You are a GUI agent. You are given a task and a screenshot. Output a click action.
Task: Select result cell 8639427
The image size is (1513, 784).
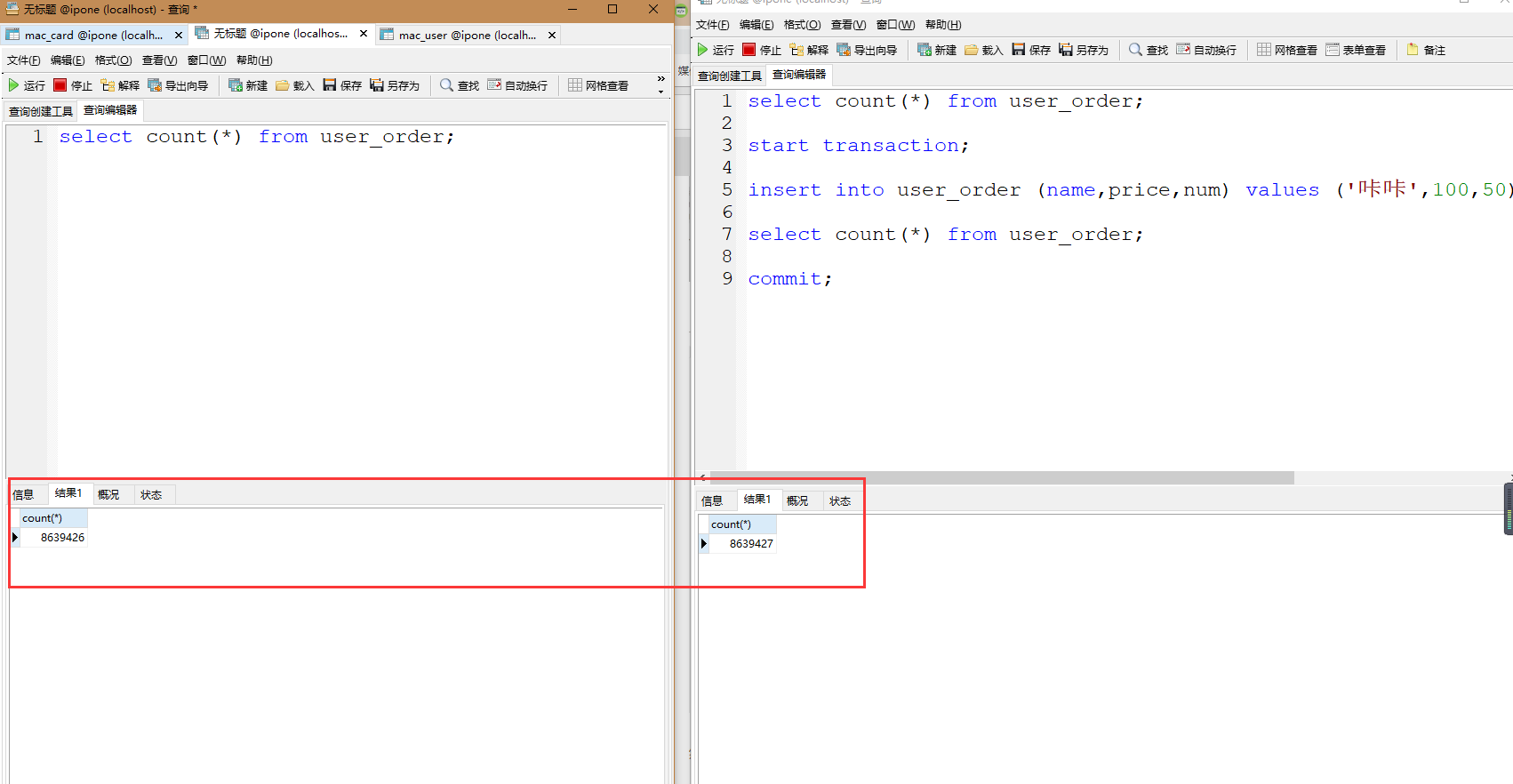pos(742,544)
